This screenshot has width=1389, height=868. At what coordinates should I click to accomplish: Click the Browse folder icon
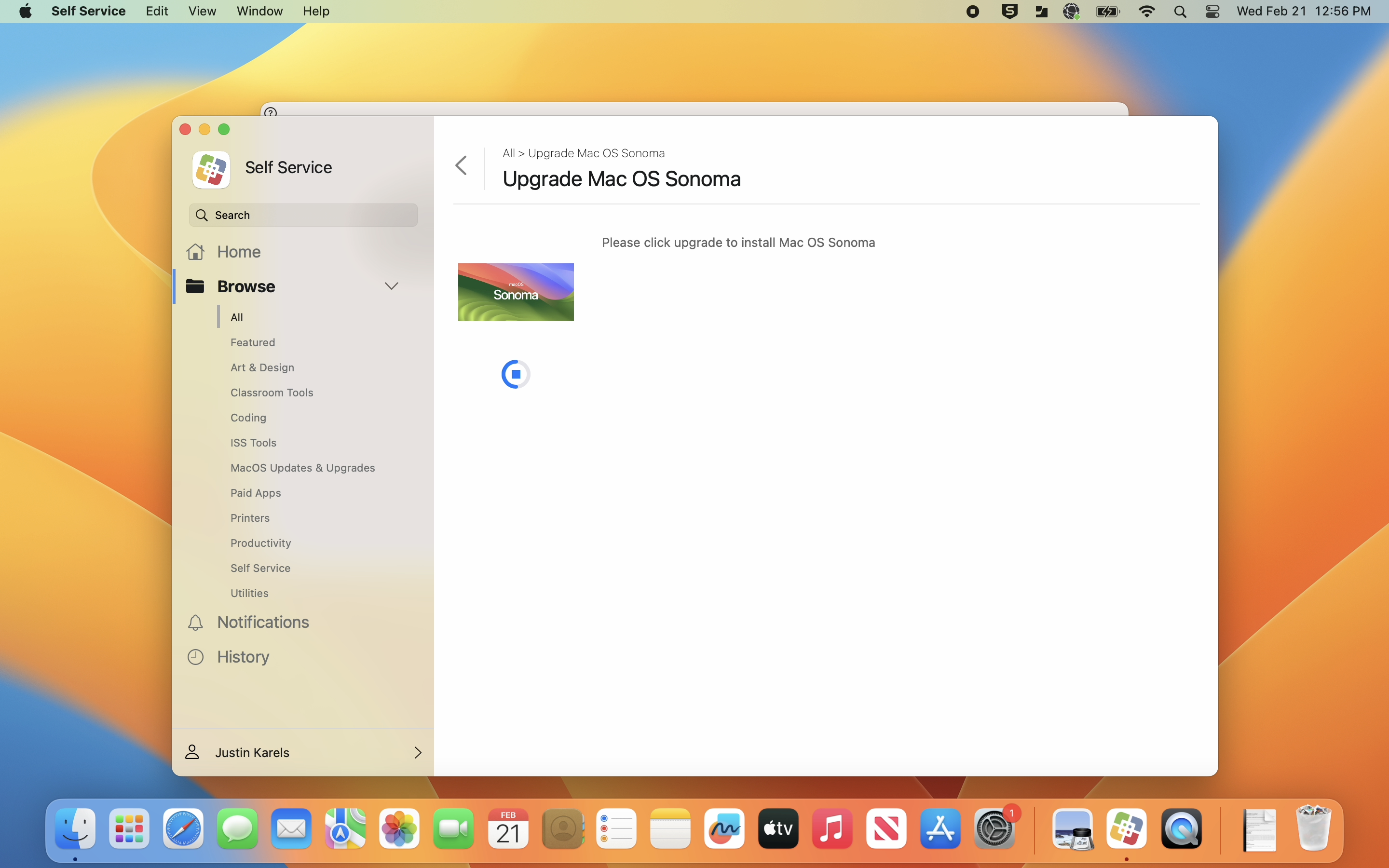pos(195,286)
